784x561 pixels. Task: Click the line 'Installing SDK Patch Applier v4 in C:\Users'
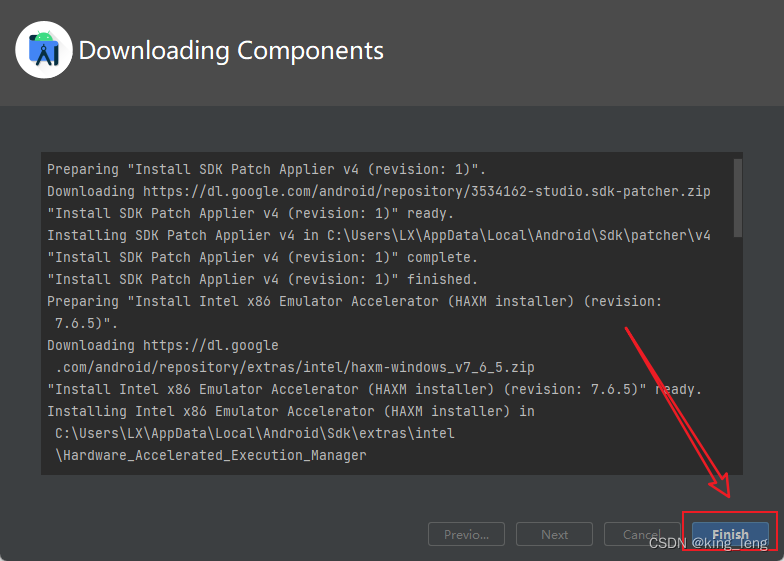point(378,236)
